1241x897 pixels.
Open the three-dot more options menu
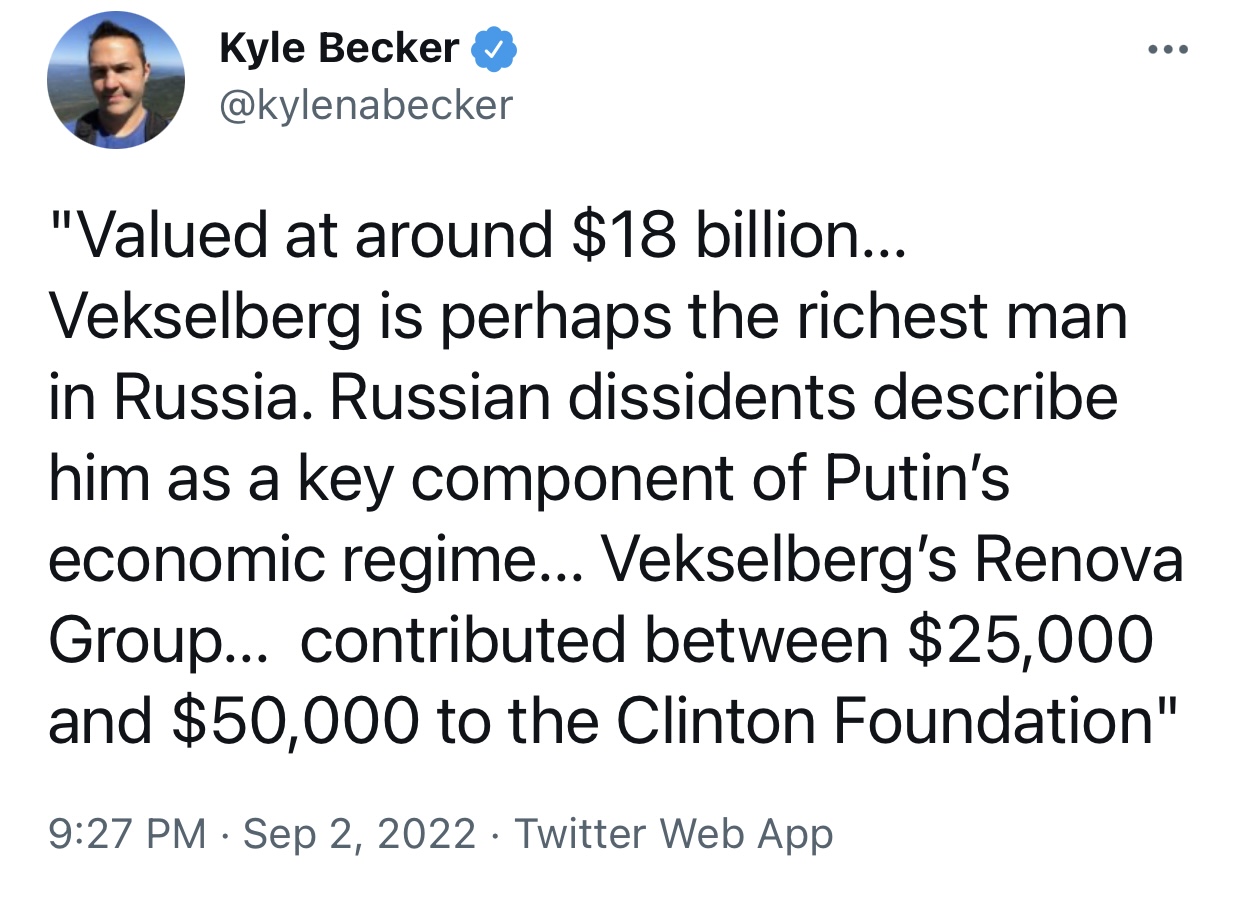pyautogui.click(x=1169, y=50)
